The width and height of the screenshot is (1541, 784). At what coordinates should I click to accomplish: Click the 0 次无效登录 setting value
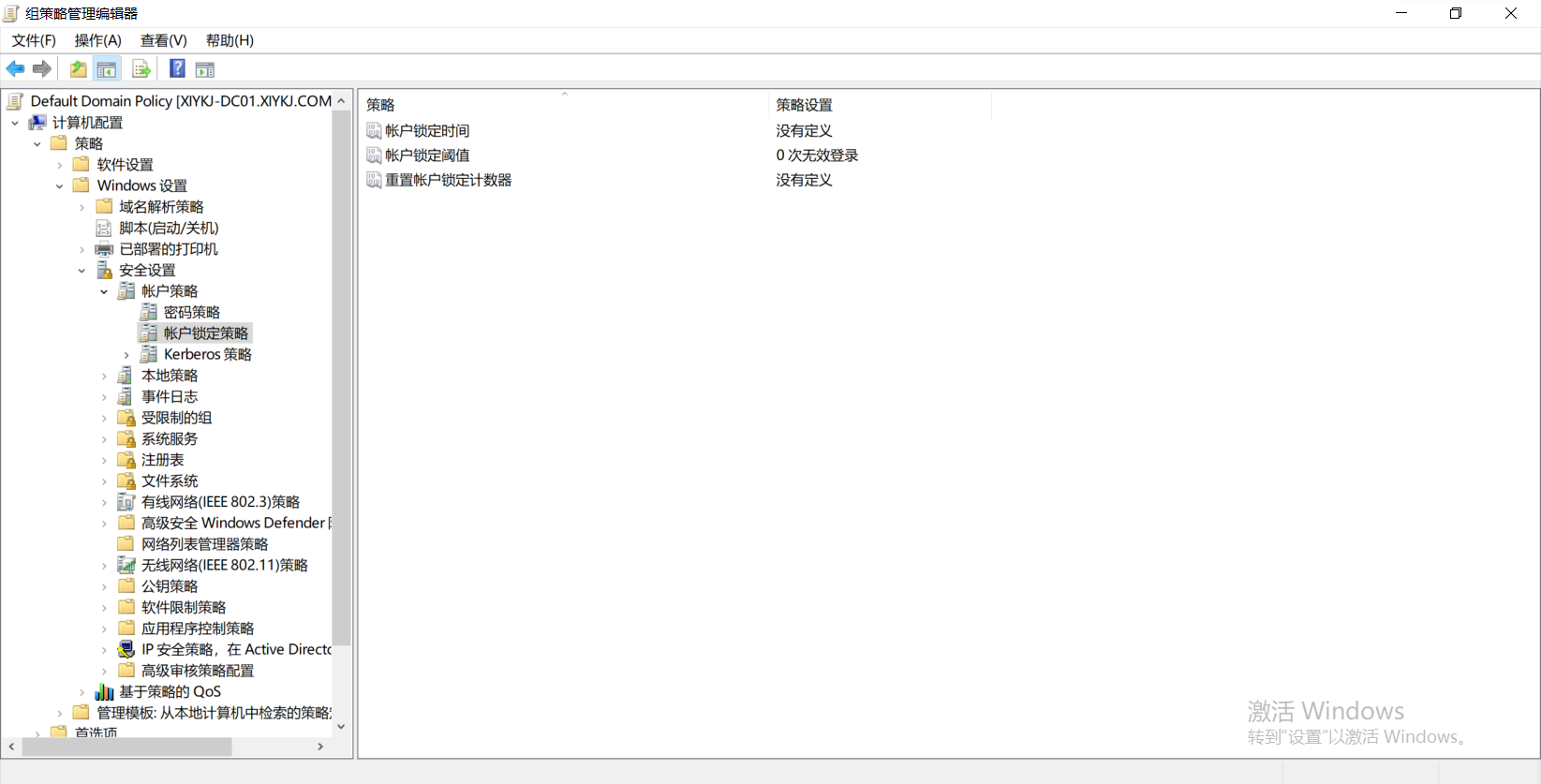pyautogui.click(x=817, y=155)
